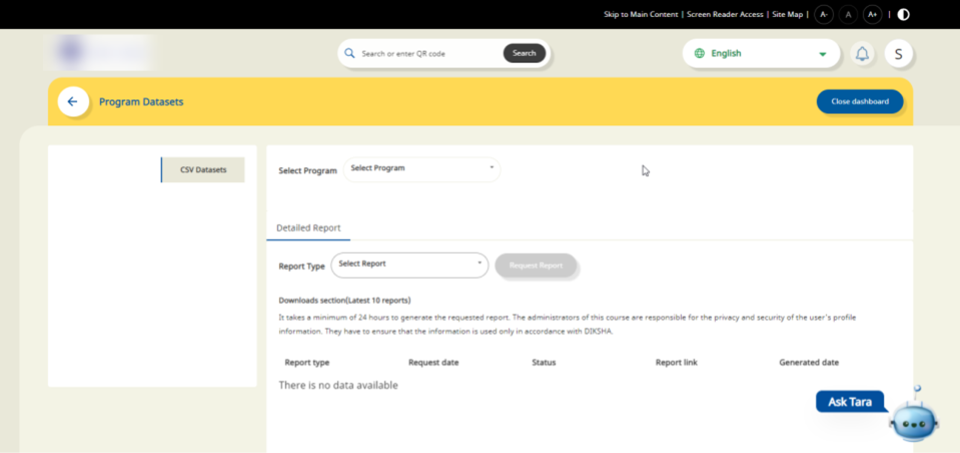Click the back arrow beside Program Datasets
This screenshot has height=453, width=960.
(x=73, y=102)
